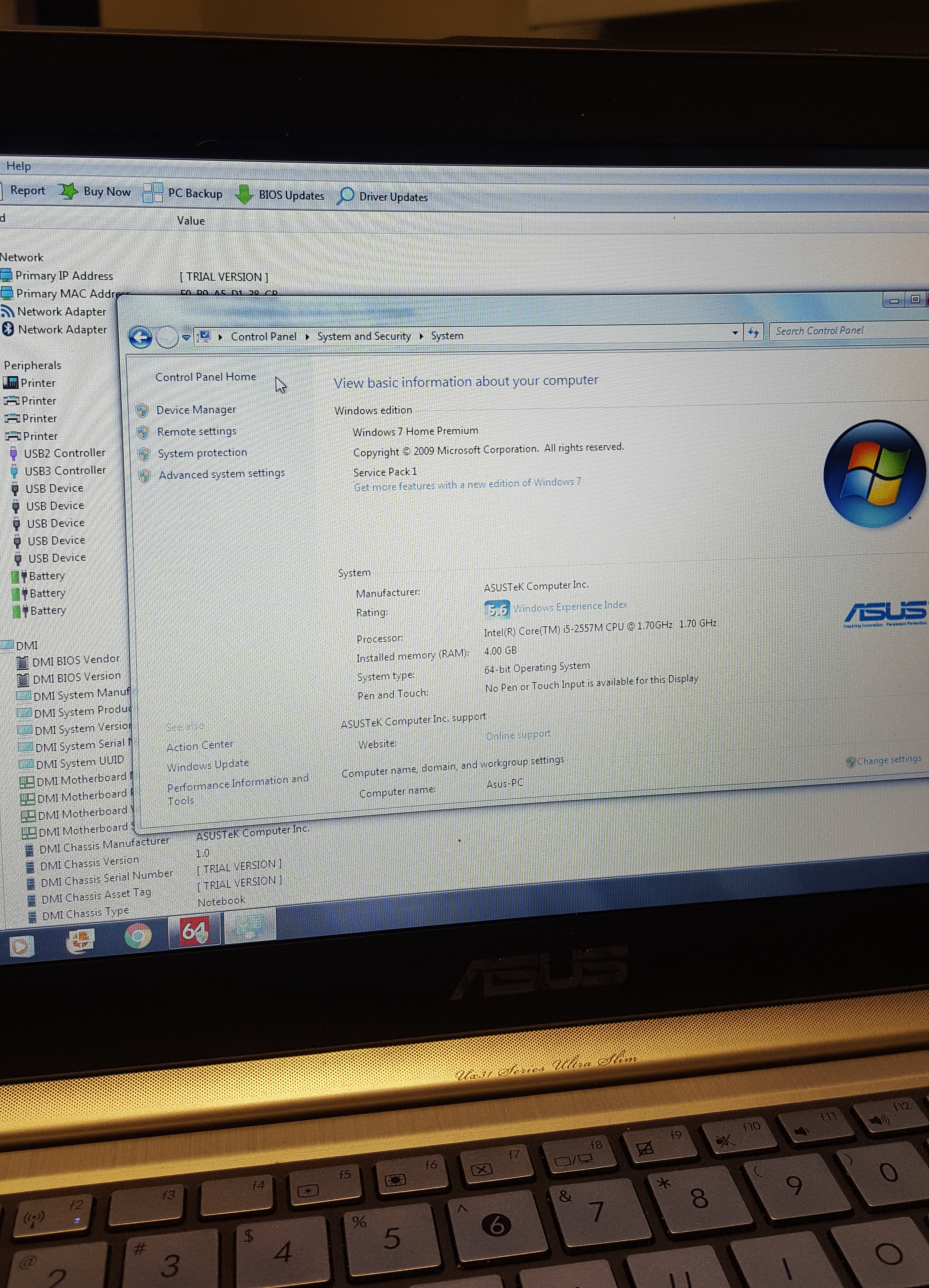Viewport: 929px width, 1288px height.
Task: Open Control Panel Home link
Action: tap(206, 377)
